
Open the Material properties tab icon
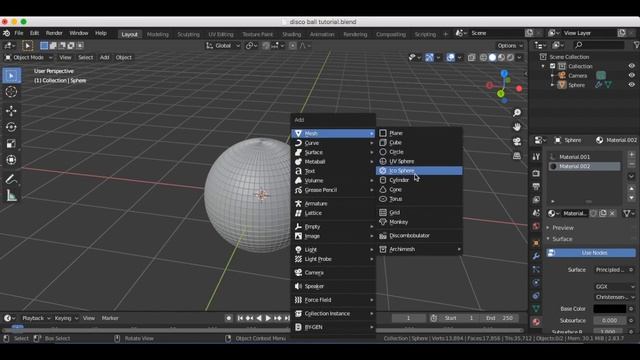pyautogui.click(x=536, y=322)
